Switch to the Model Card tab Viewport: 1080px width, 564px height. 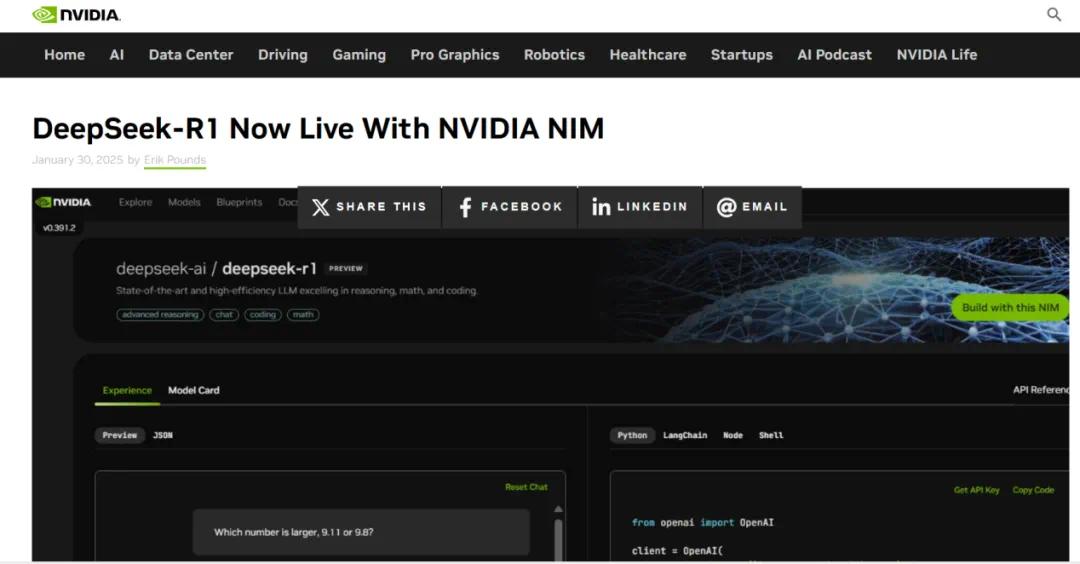(193, 390)
